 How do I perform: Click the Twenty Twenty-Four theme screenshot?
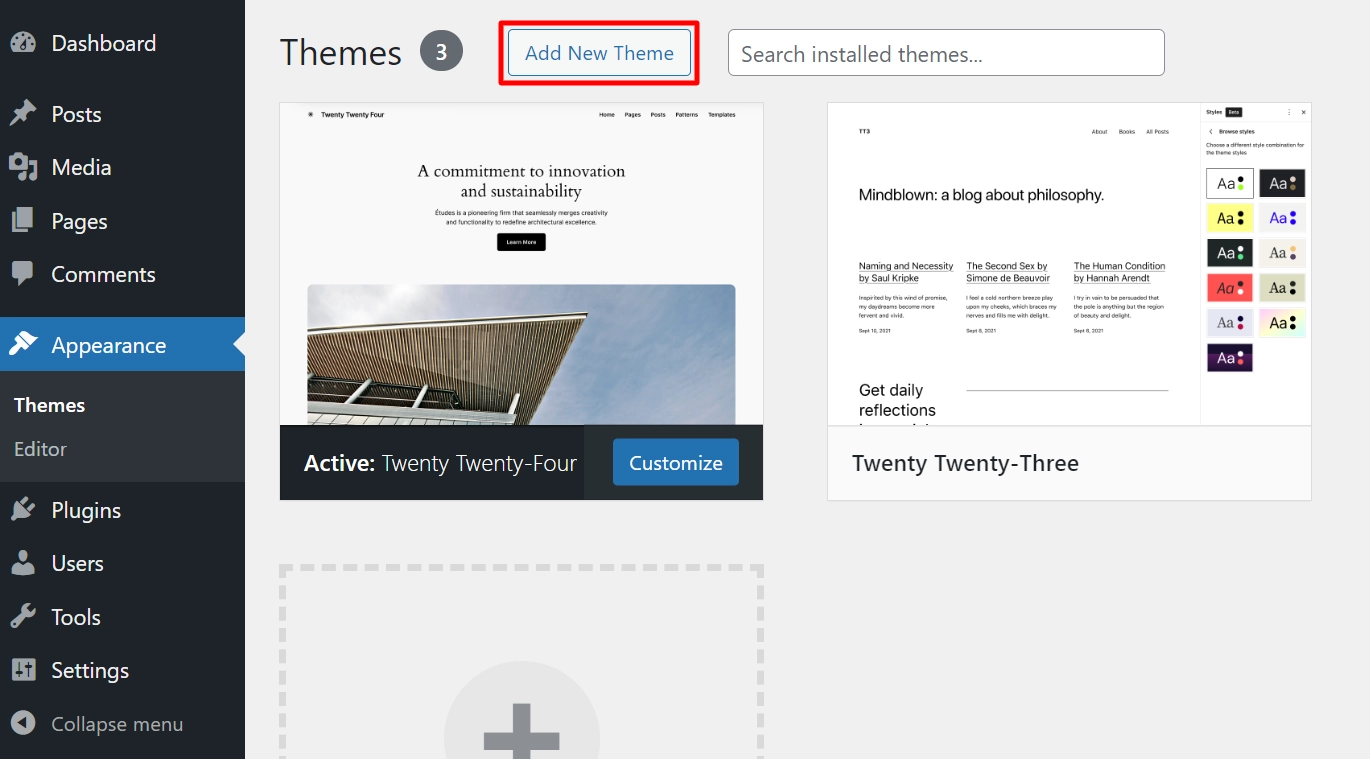click(521, 264)
